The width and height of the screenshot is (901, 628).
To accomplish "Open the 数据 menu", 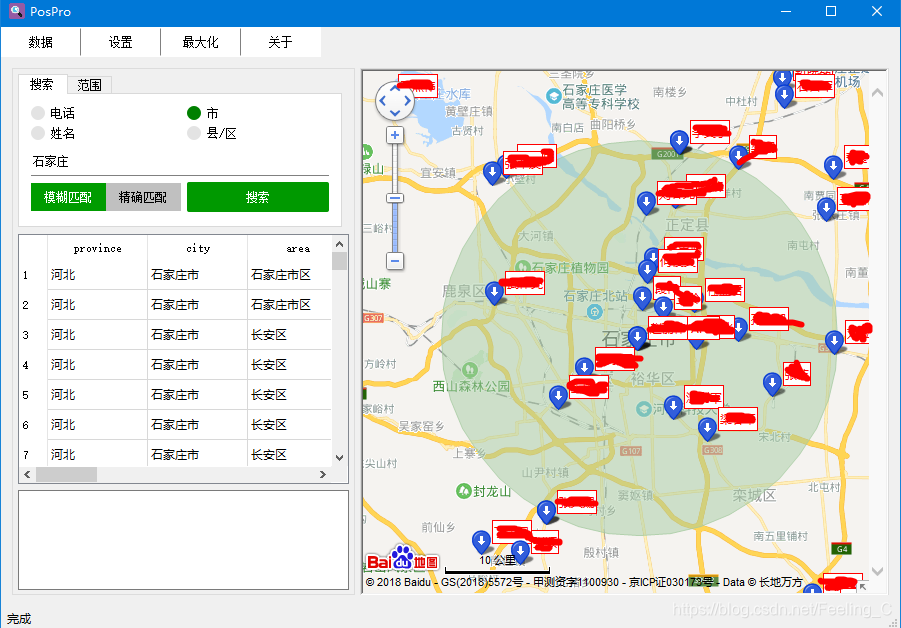I will tap(41, 42).
